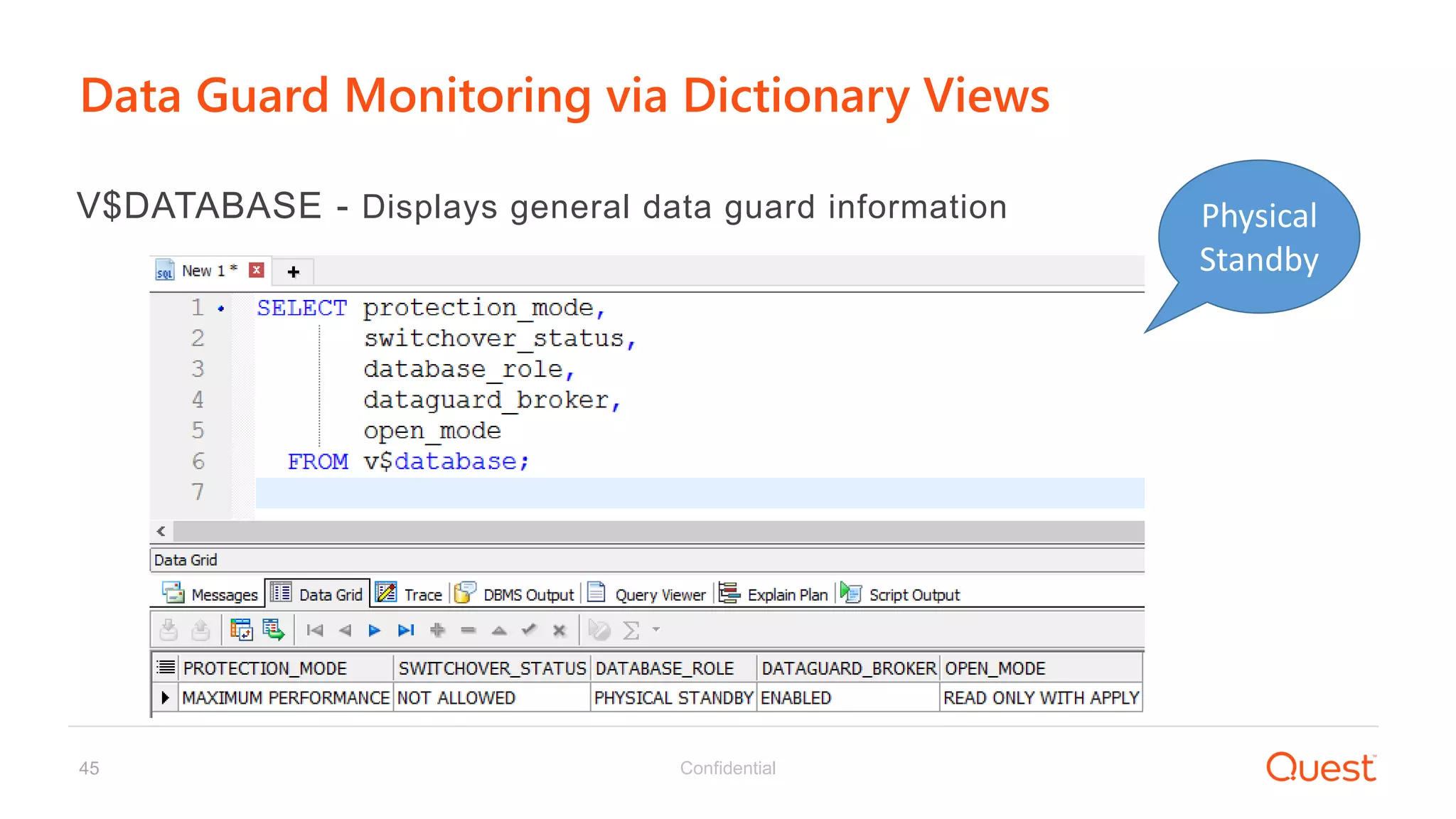Click open_mode on line 5
Image resolution: width=1456 pixels, height=819 pixels.
pyautogui.click(x=432, y=431)
